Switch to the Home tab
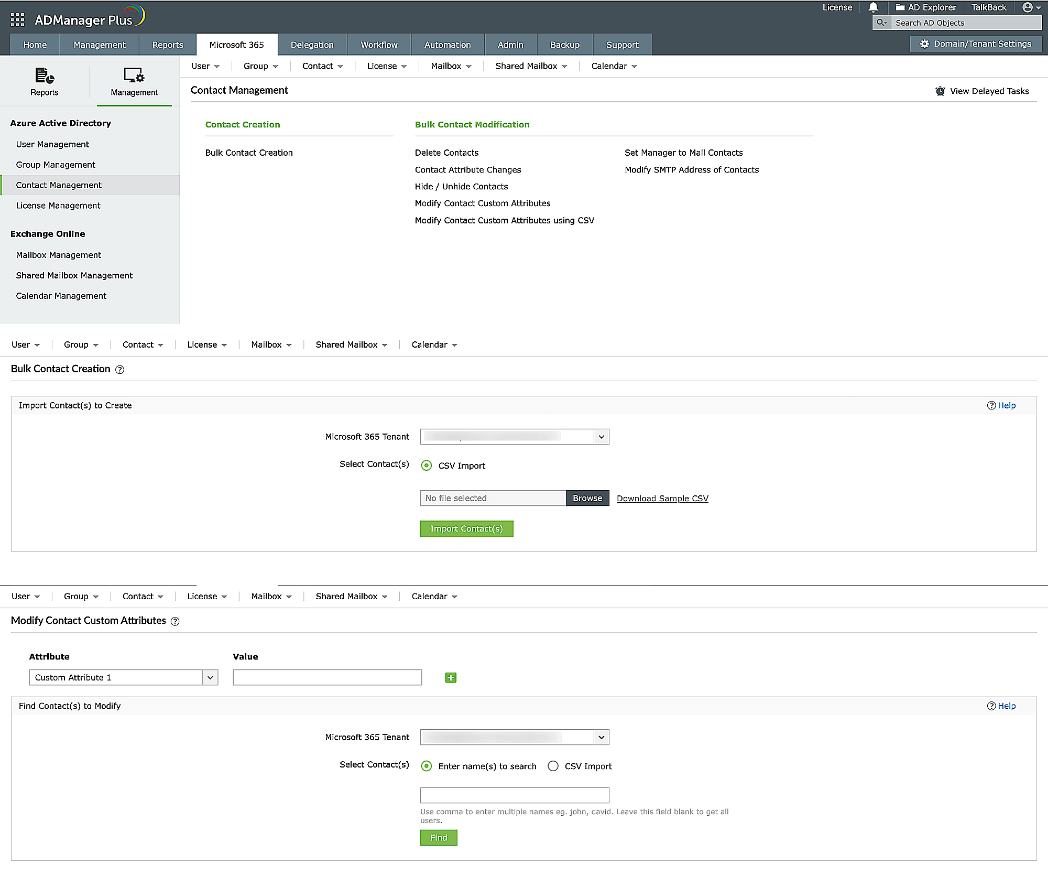1048x877 pixels. click(35, 45)
